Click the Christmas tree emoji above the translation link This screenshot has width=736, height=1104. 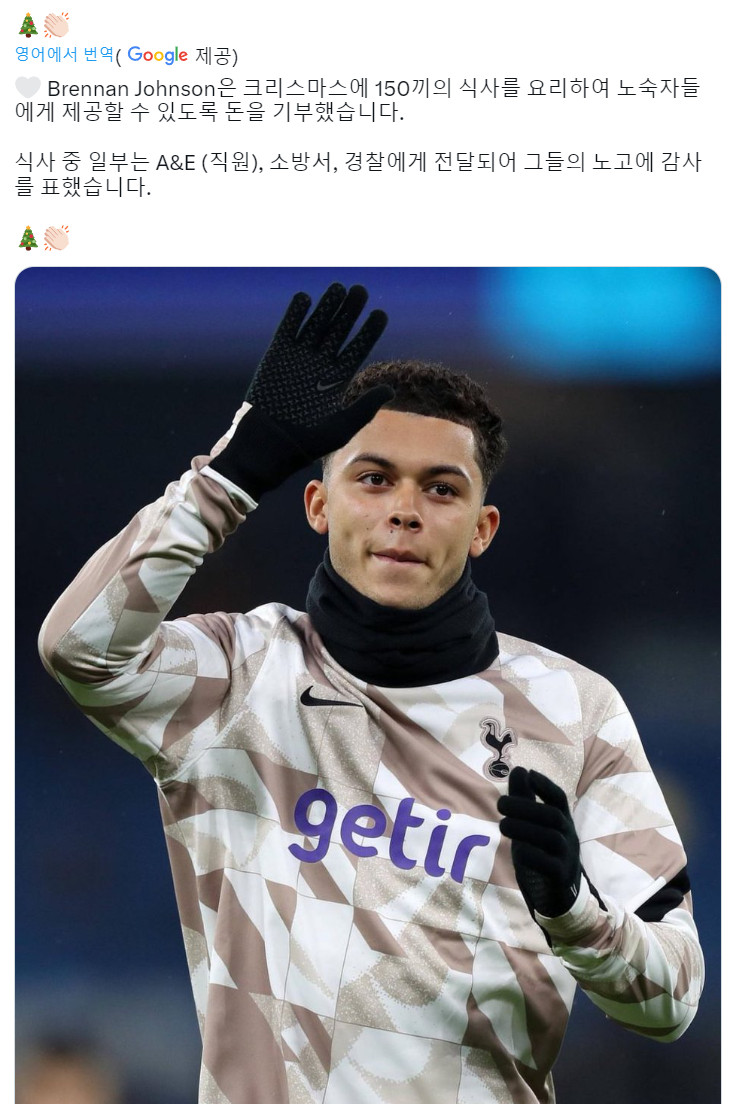point(28,25)
